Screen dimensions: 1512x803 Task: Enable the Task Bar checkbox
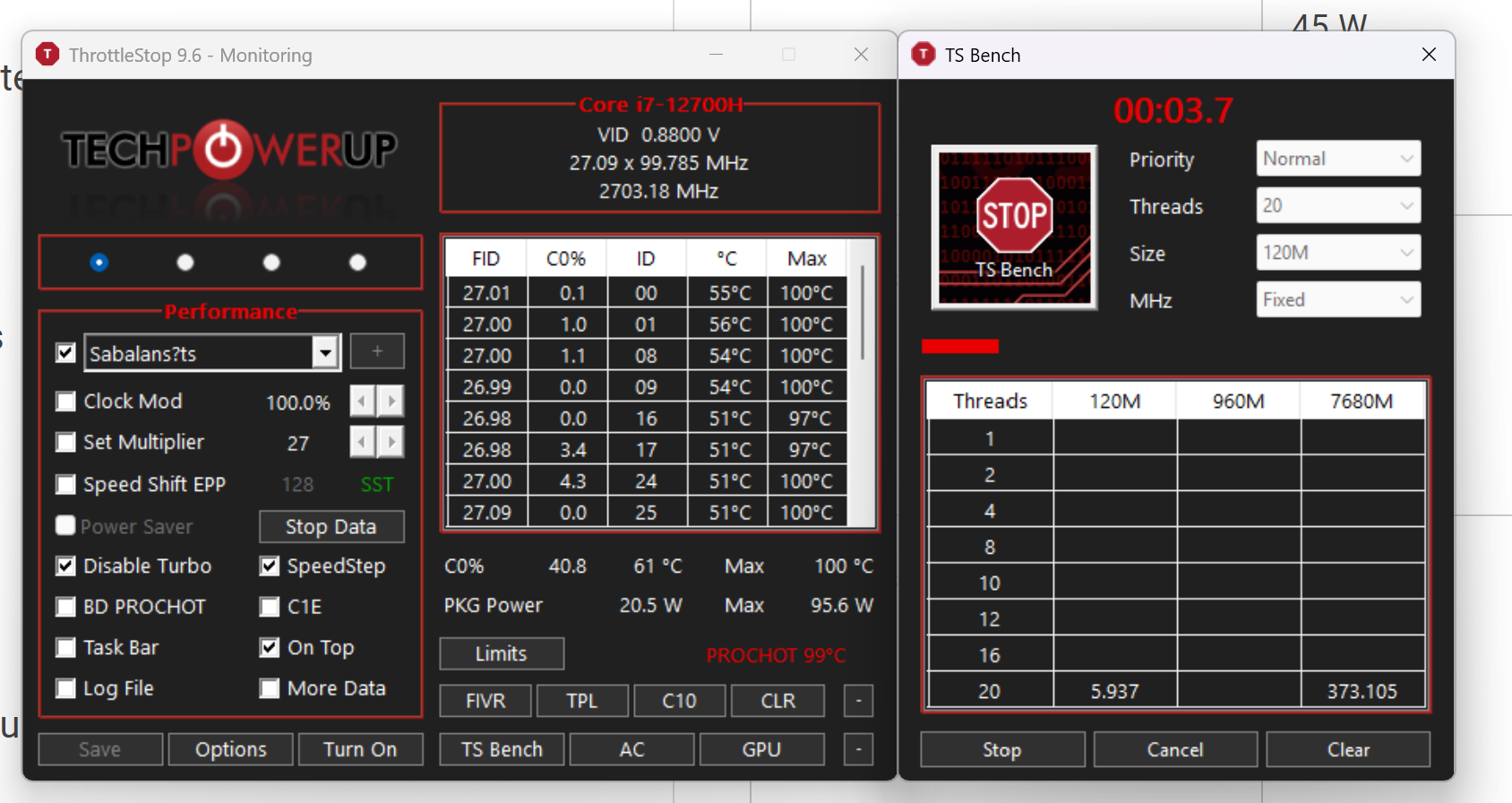click(65, 647)
